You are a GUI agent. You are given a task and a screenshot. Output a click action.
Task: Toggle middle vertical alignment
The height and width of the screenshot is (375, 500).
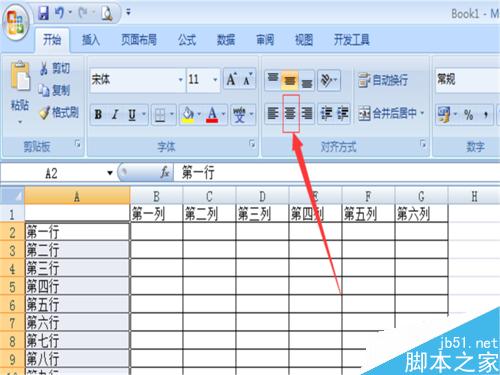[x=290, y=80]
